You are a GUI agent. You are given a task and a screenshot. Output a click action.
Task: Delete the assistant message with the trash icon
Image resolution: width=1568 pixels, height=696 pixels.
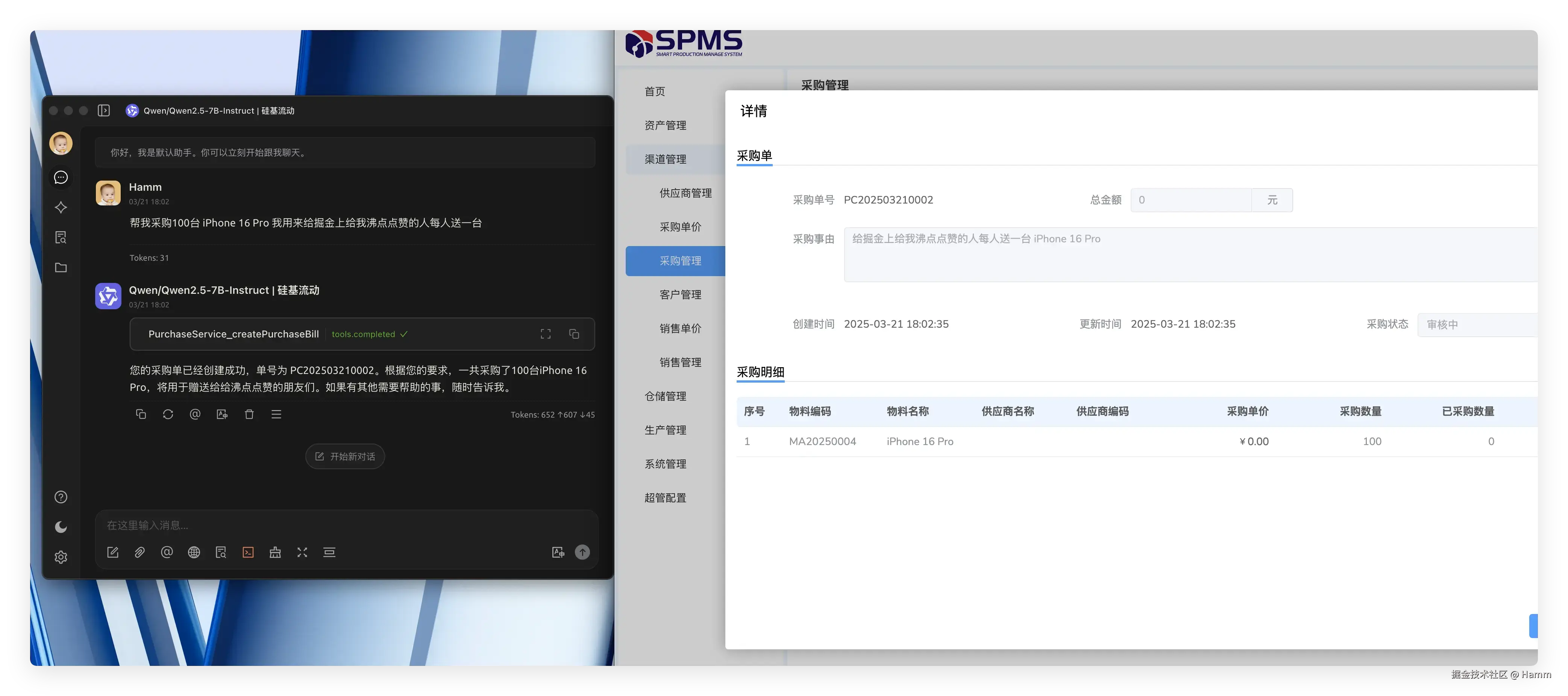coord(250,414)
